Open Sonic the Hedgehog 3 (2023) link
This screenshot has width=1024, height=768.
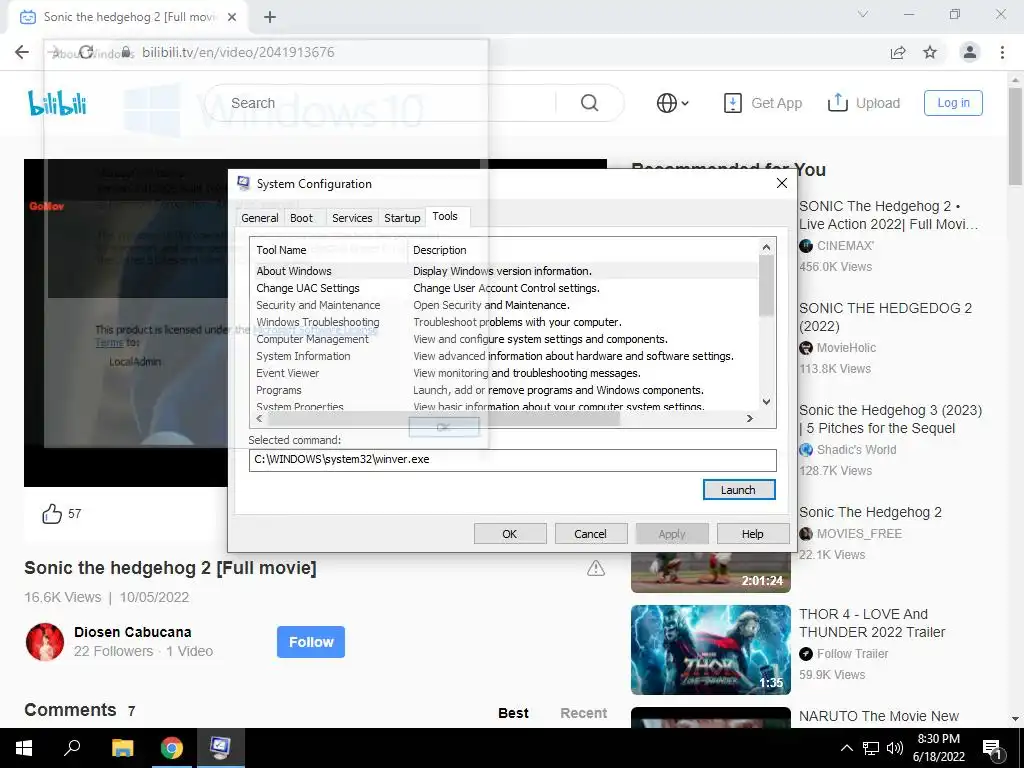[x=891, y=419]
